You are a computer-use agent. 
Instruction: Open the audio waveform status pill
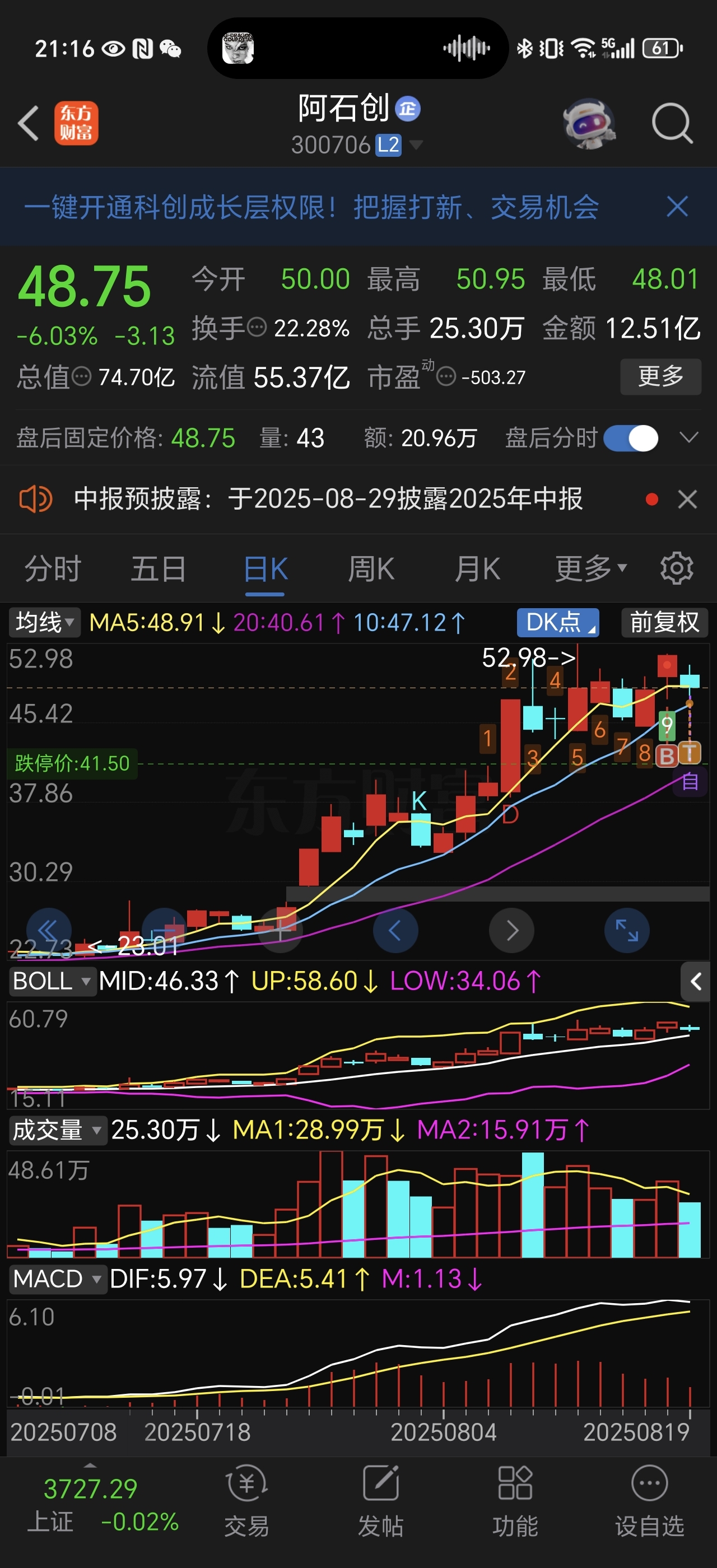tap(358, 48)
